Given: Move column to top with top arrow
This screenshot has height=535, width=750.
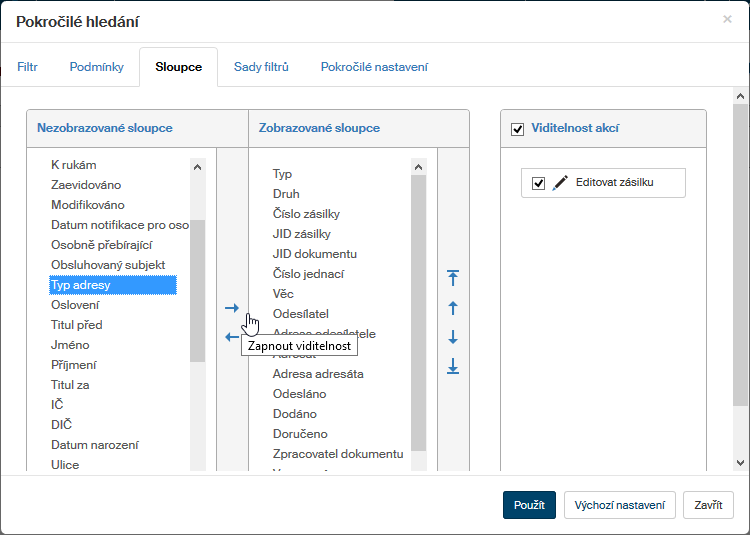Looking at the screenshot, I should click(453, 277).
